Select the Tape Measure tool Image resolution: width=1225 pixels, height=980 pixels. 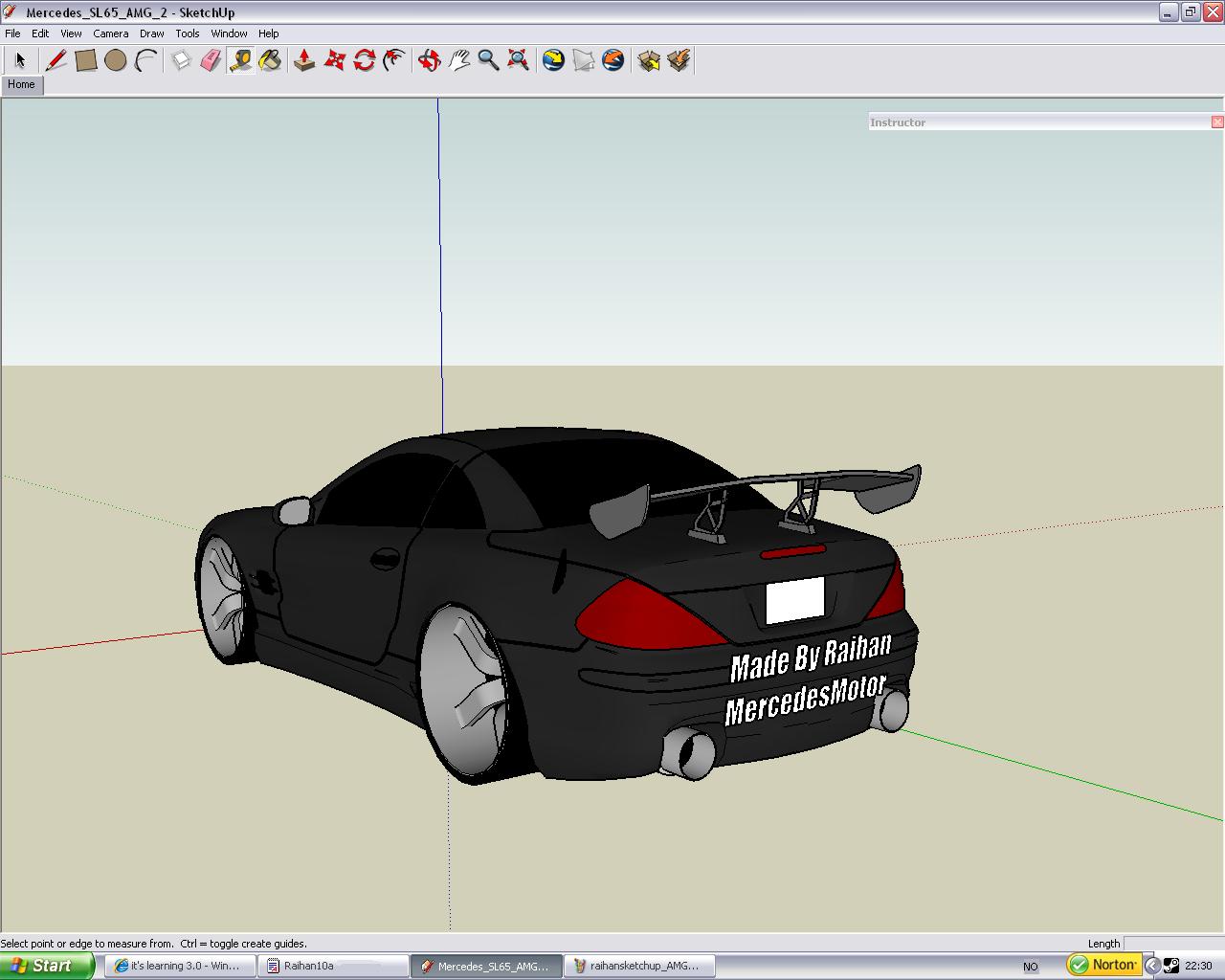click(240, 60)
